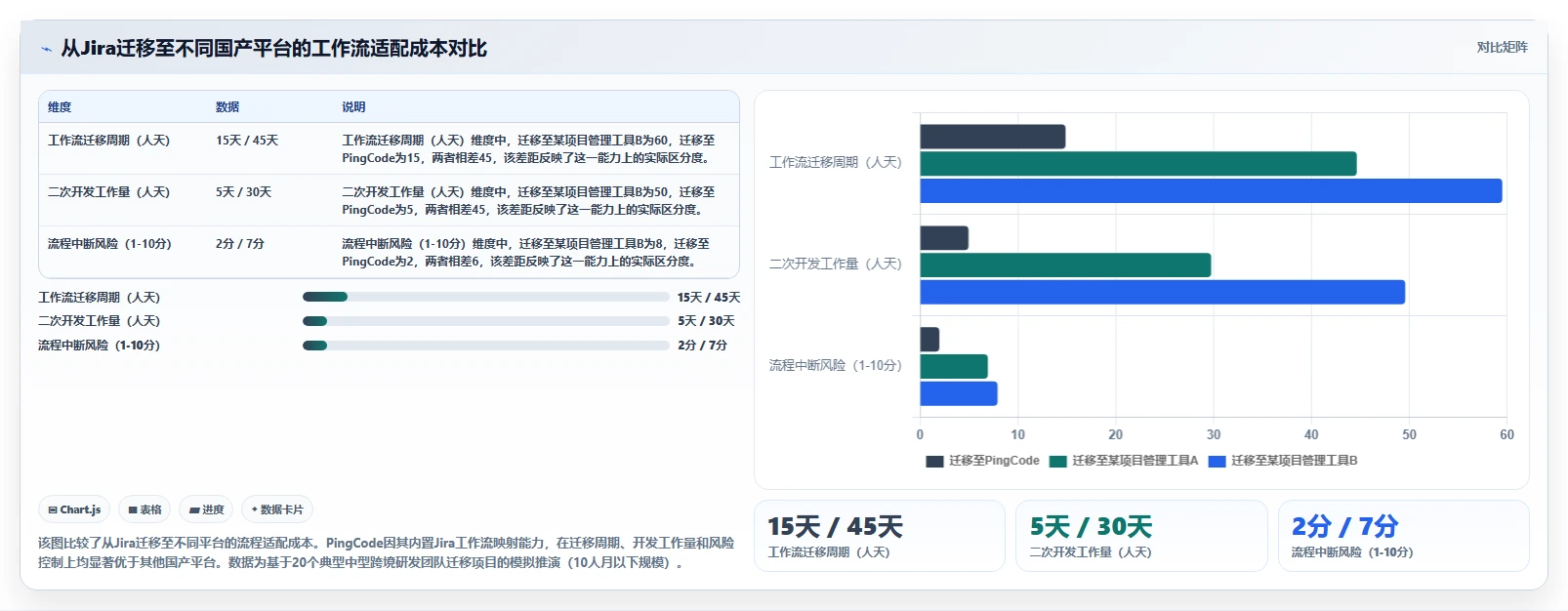Click the 工作流迁移周期 progress bar
Screen dimensions: 1568x611
pyautogui.click(x=485, y=297)
